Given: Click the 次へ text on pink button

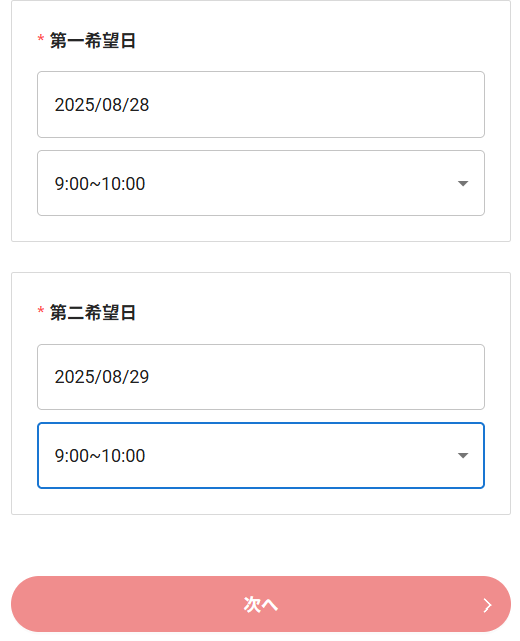Looking at the screenshot, I should [x=261, y=604].
